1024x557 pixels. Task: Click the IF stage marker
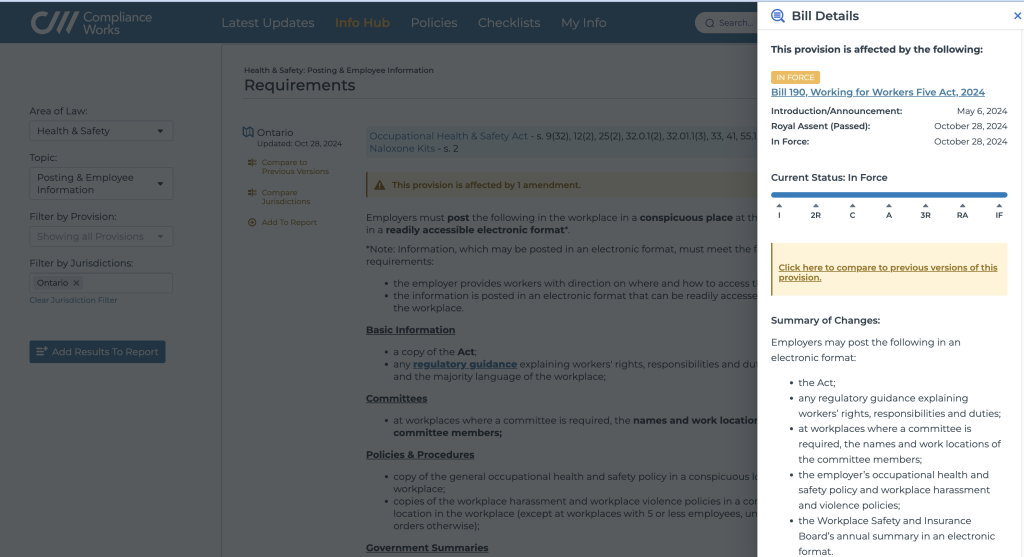point(999,212)
